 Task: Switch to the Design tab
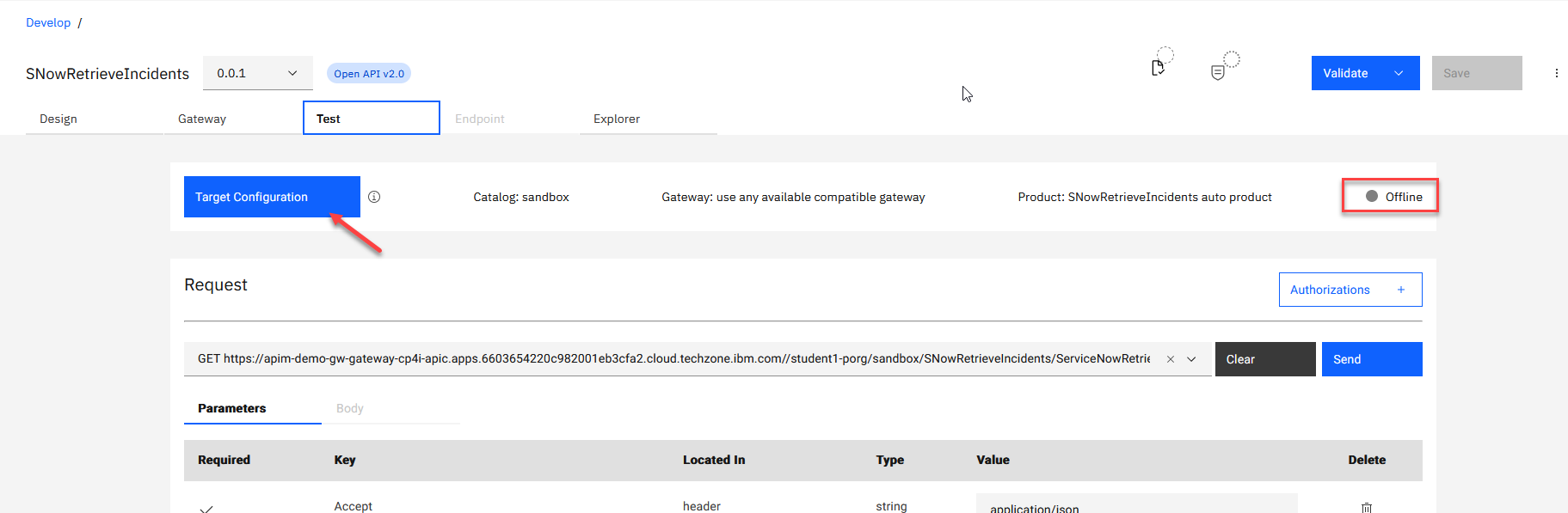click(58, 119)
